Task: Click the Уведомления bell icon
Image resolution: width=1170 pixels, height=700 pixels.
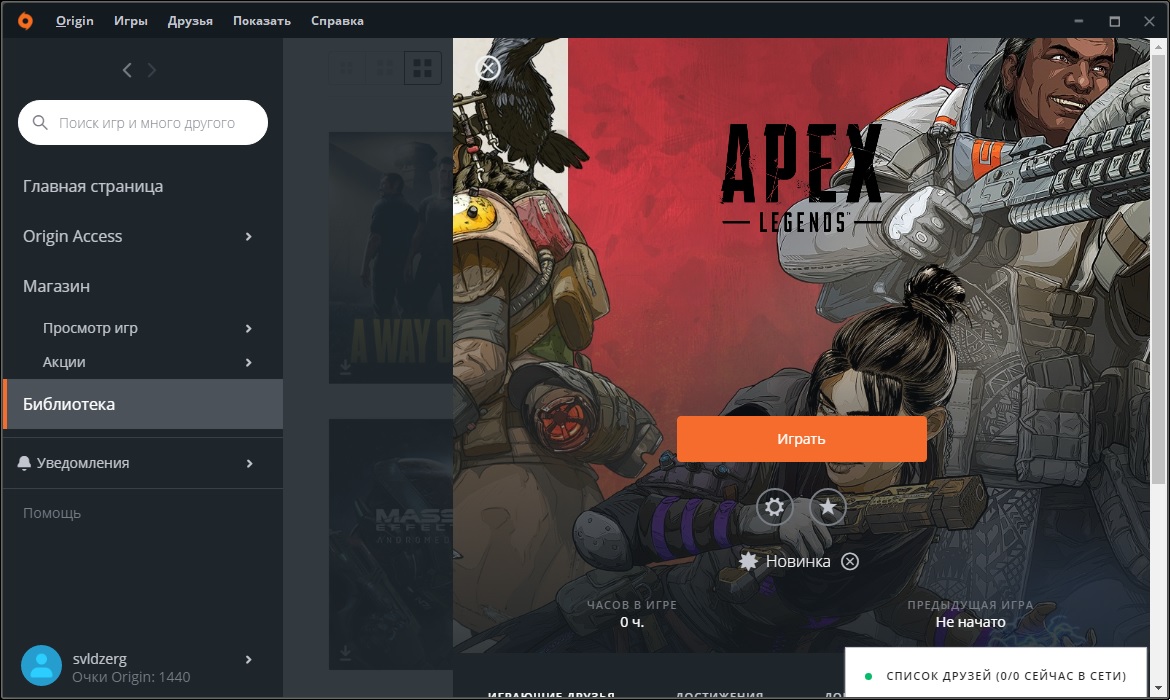Action: 24,463
